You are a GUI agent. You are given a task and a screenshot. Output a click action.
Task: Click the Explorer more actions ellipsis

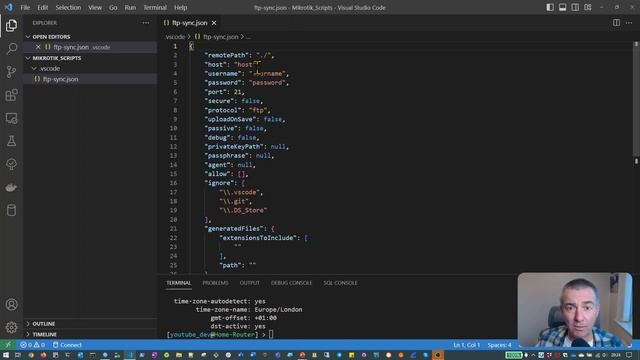pos(146,23)
